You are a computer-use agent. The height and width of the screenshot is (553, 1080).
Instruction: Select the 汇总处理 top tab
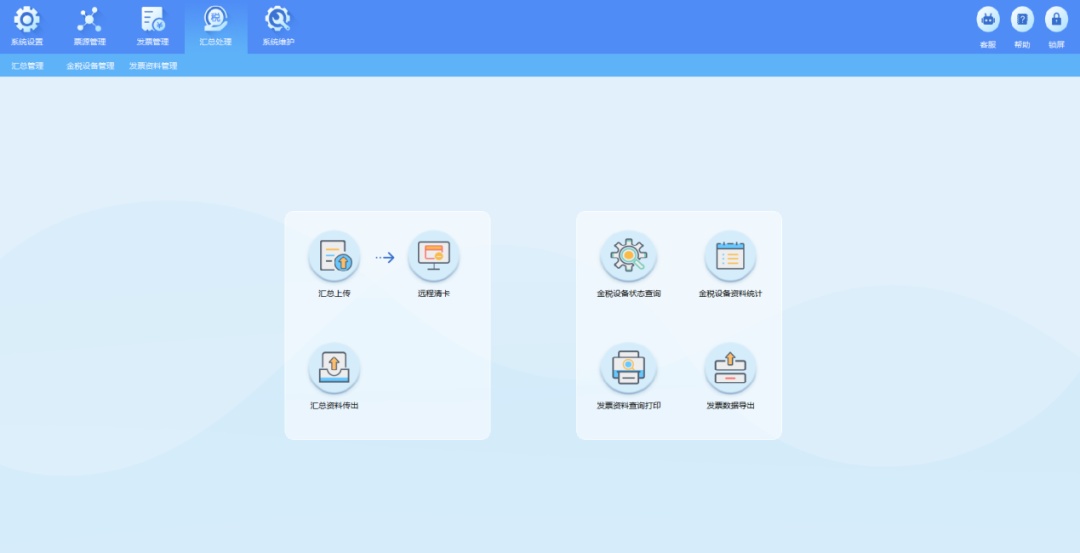(x=215, y=20)
